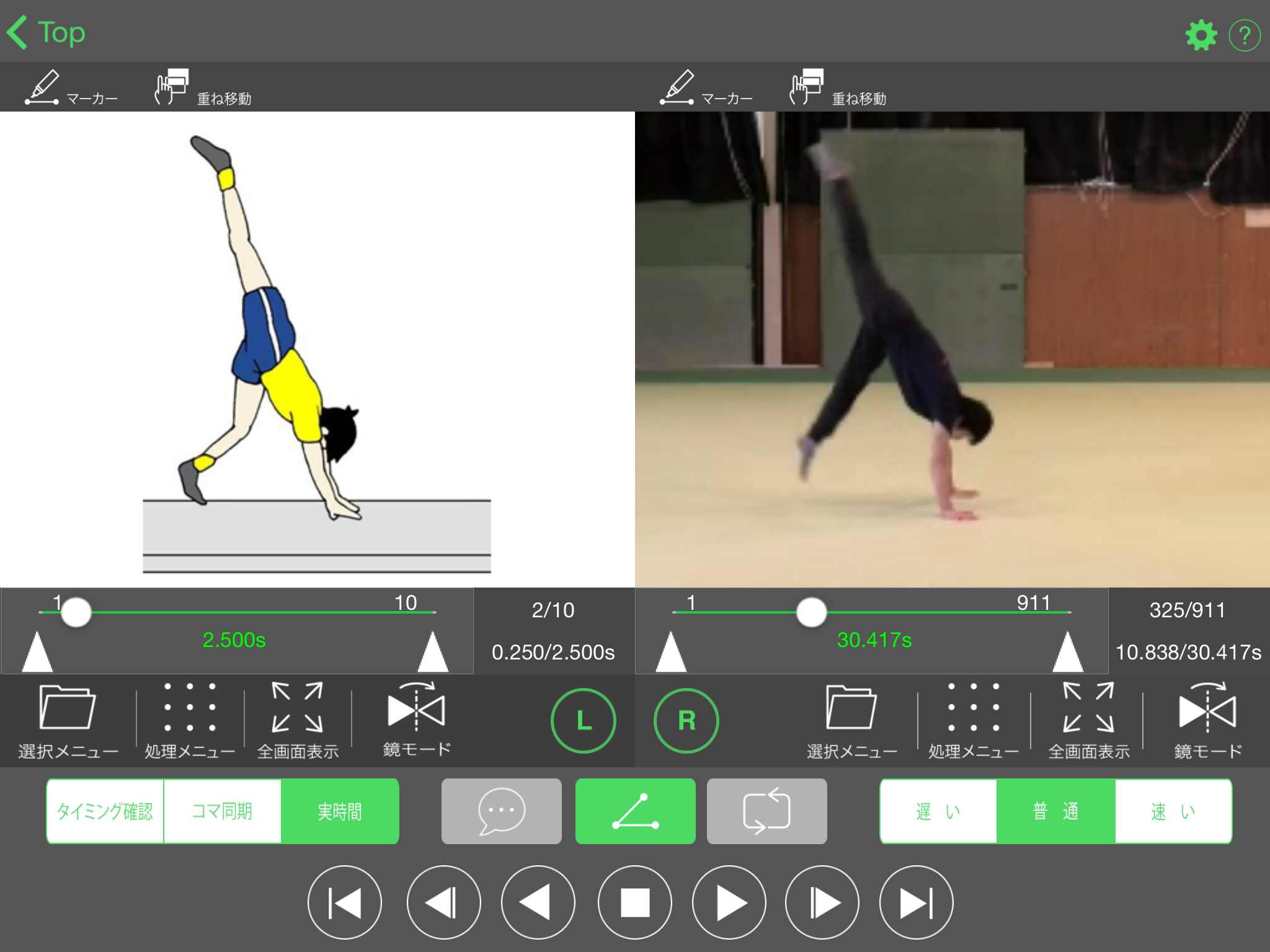Viewport: 1270px width, 952px height.
Task: Select コマ同期 frame sync mode
Action: coord(222,811)
